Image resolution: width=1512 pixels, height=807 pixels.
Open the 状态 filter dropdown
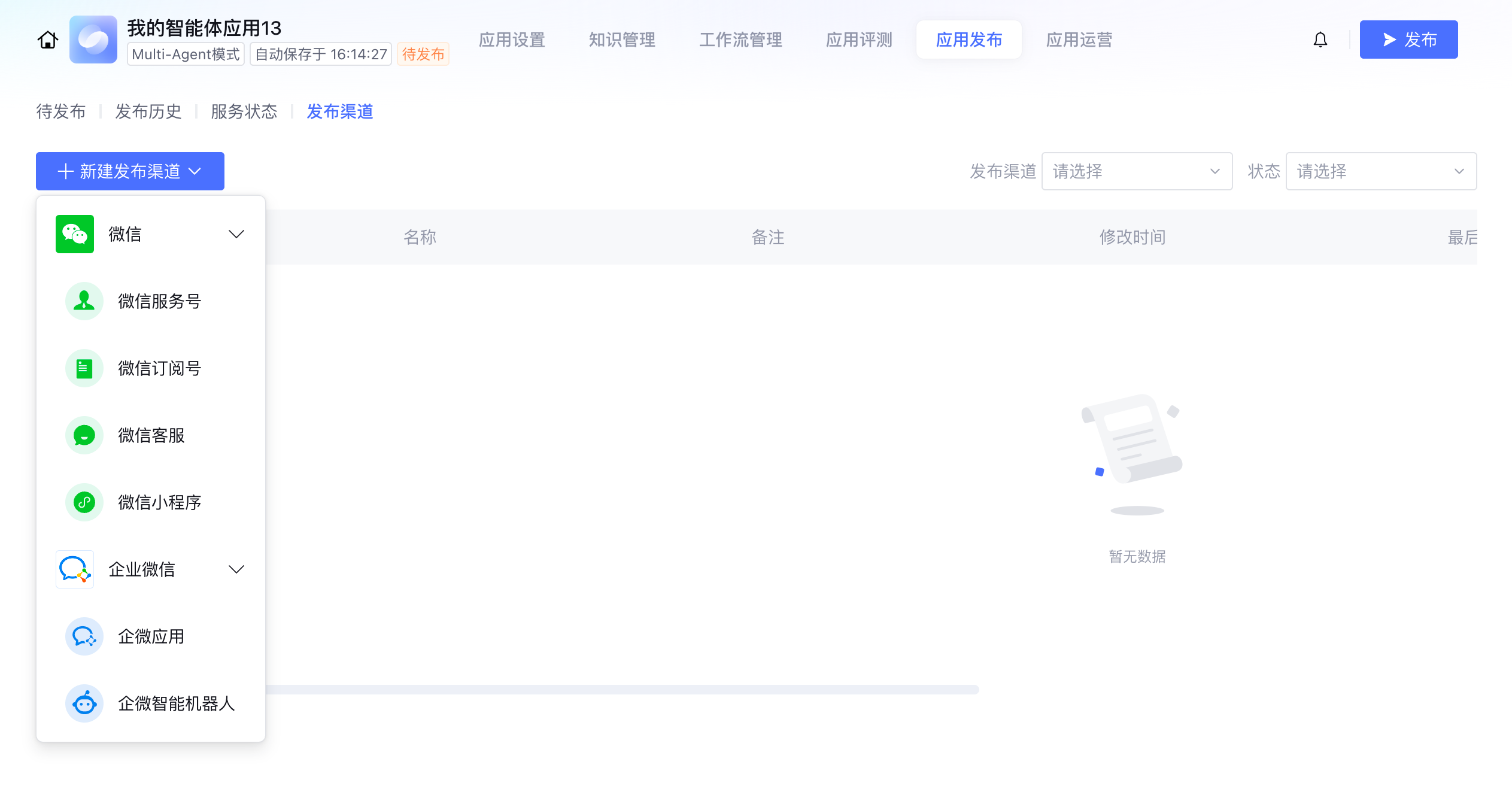point(1380,172)
